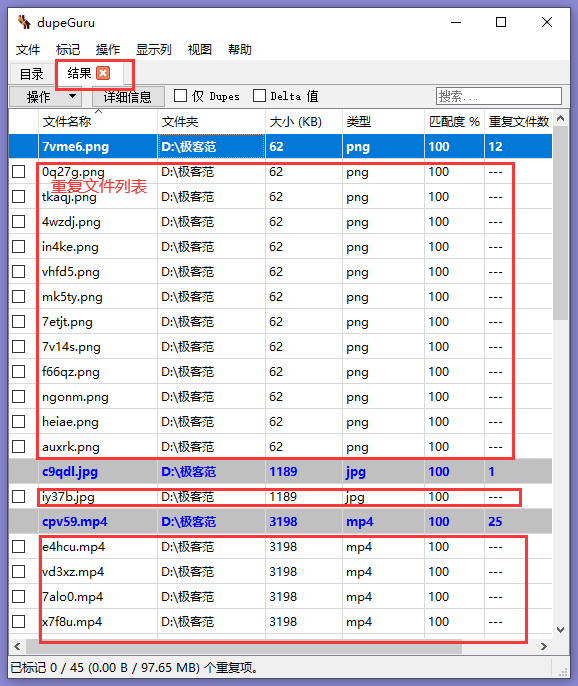578x686 pixels.
Task: Mark the checkbox for tkaqj.png
Action: [18, 196]
